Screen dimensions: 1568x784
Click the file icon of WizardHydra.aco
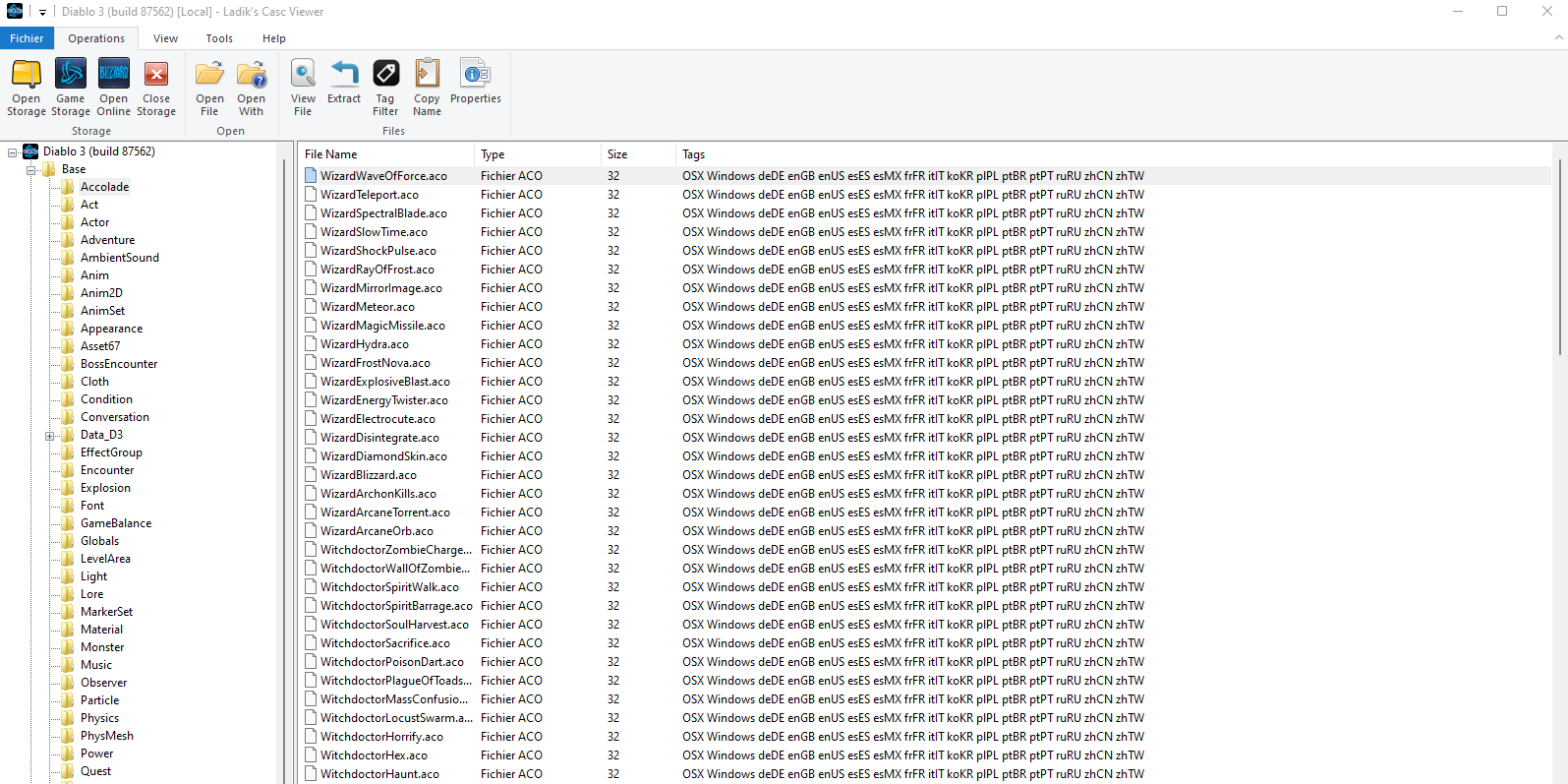tap(311, 344)
